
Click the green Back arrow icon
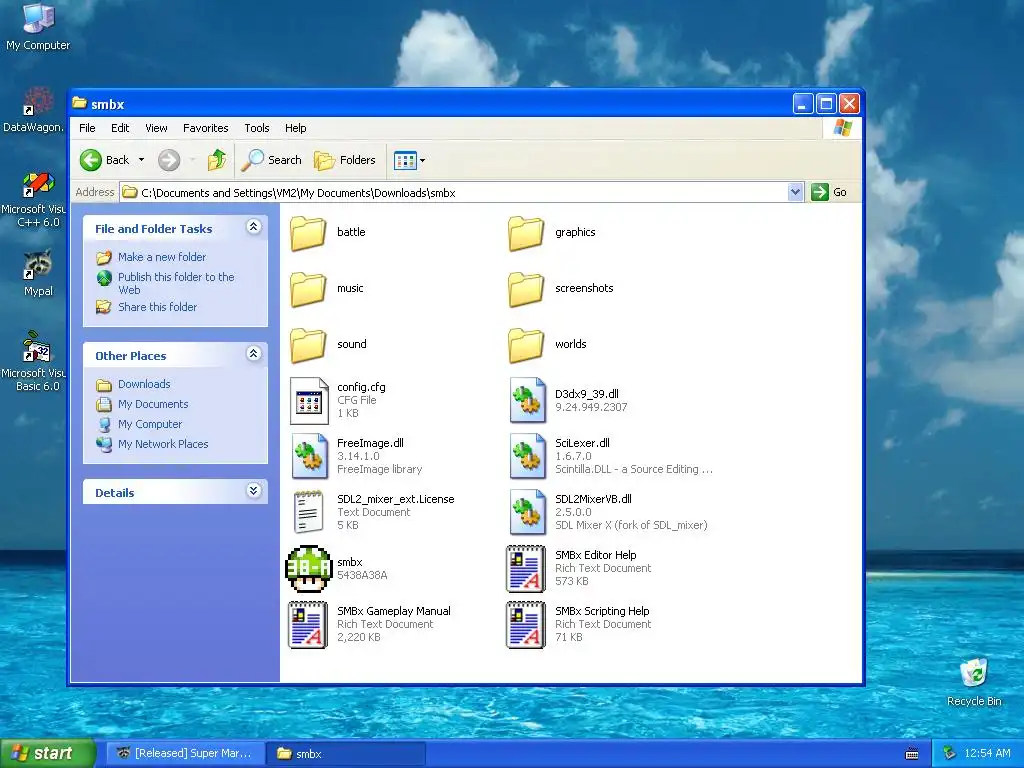(x=91, y=160)
